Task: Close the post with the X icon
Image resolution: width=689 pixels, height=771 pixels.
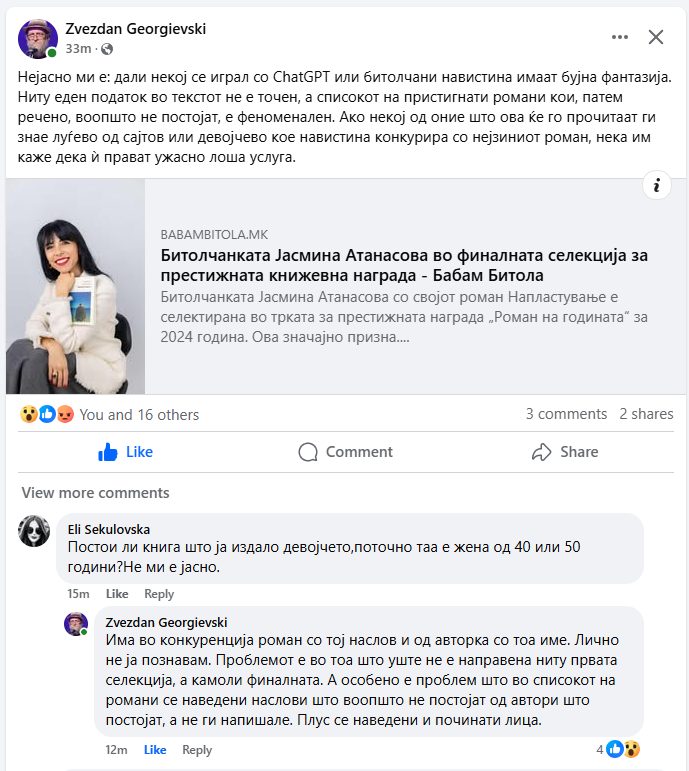Action: 656,37
